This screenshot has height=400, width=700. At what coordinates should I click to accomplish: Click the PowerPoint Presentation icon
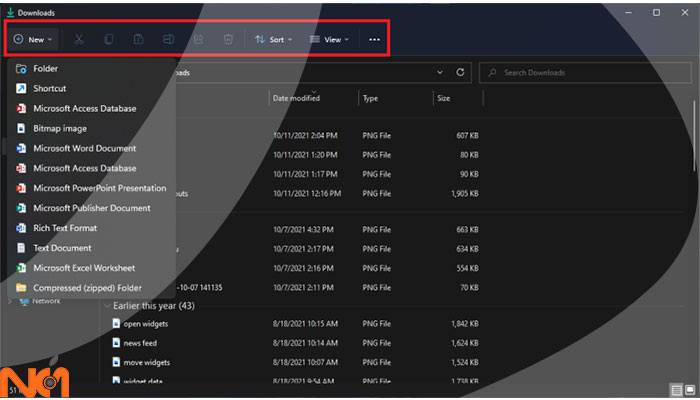21,188
